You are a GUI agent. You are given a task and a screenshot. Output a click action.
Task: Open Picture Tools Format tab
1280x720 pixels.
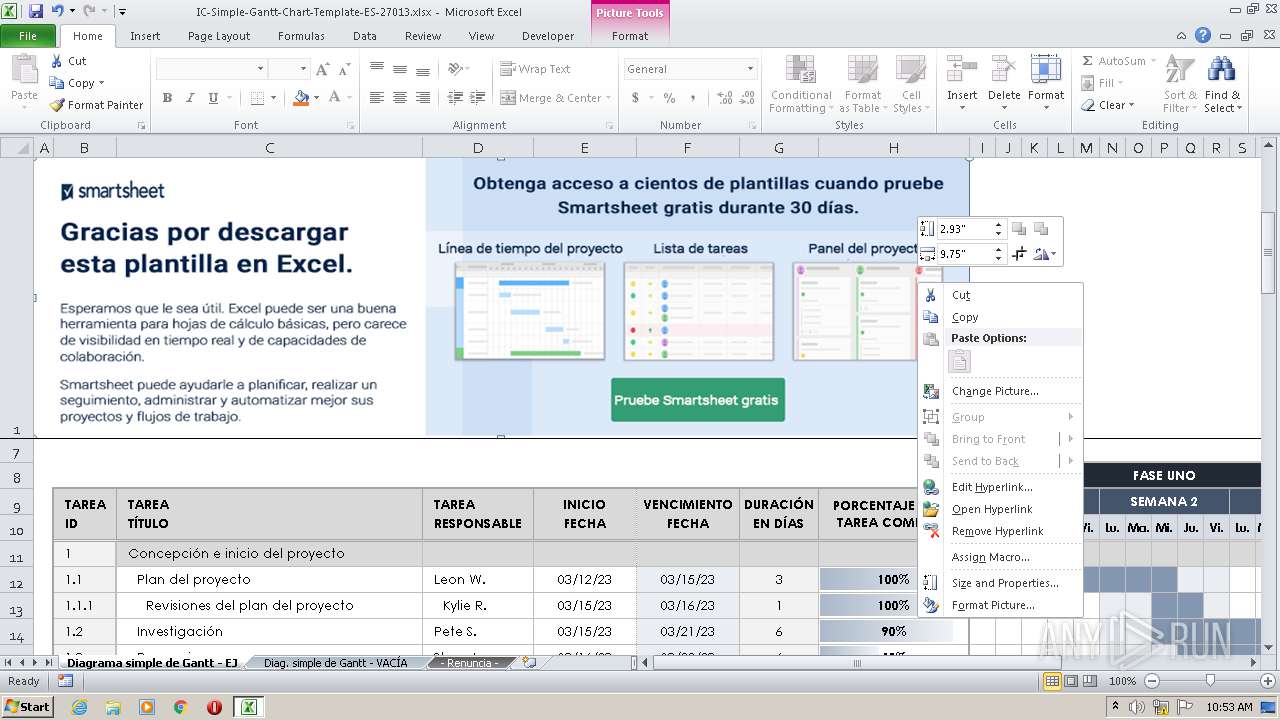(x=629, y=36)
